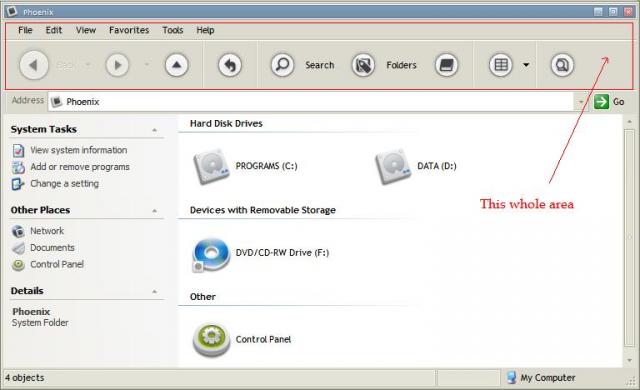Click the Phoenix title bar icon
This screenshot has height=390, width=640.
click(12, 11)
